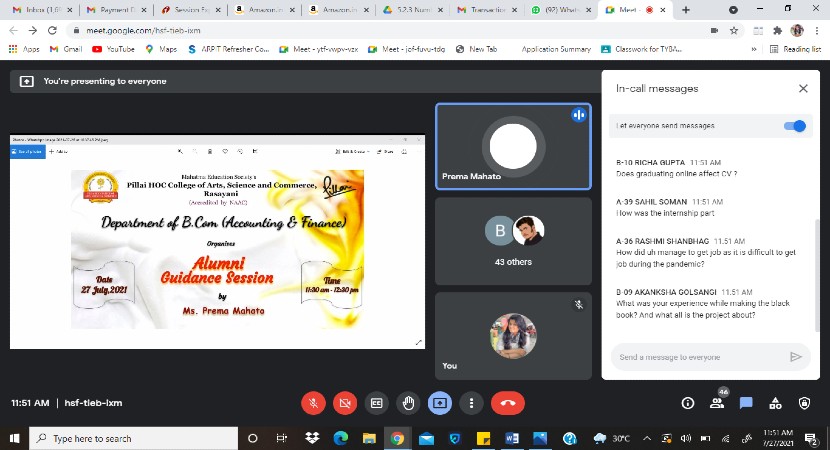Show the participants list
Screen dimensions: 830x450
717,403
